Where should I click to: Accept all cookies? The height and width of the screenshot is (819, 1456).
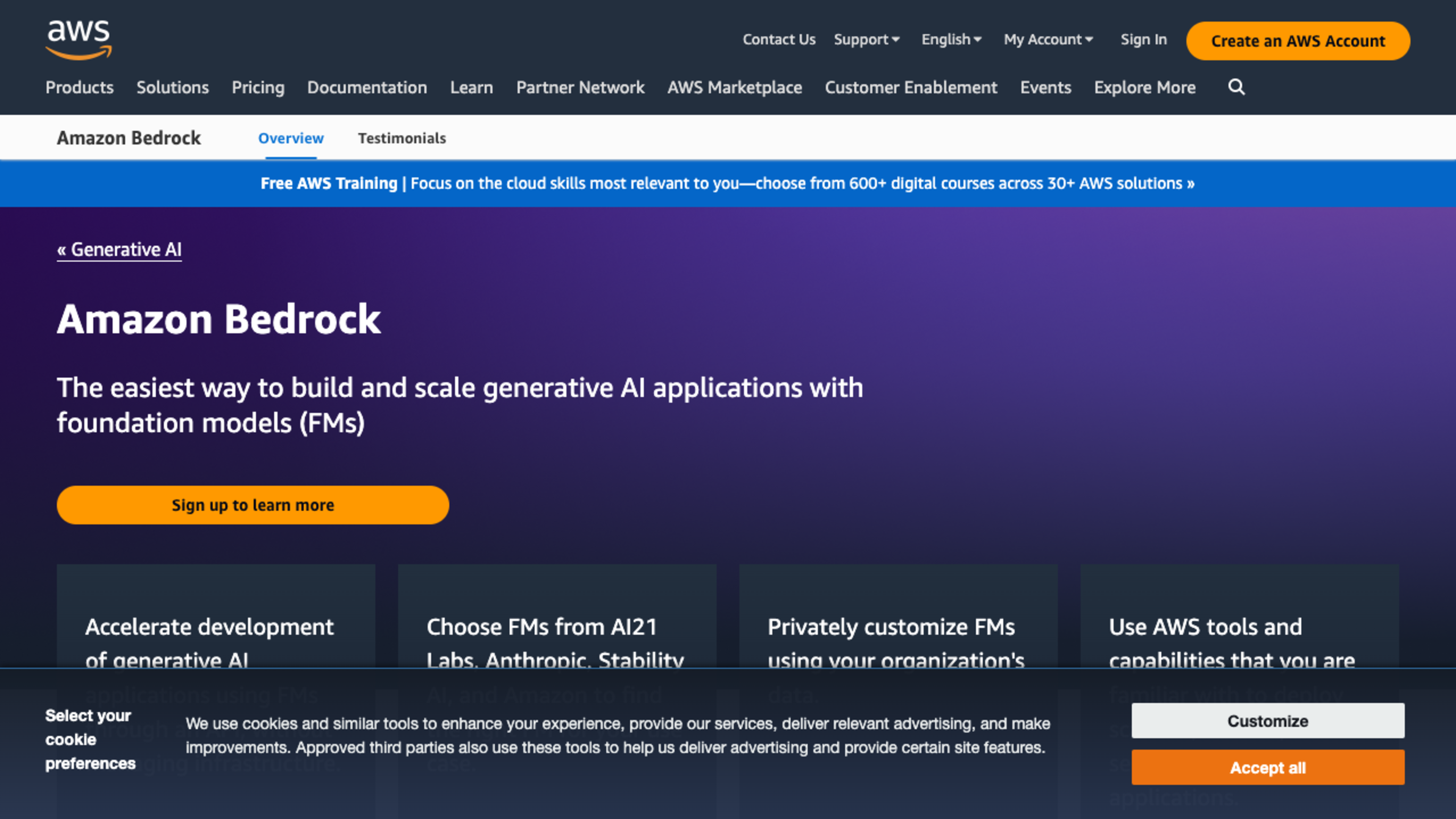click(1267, 767)
